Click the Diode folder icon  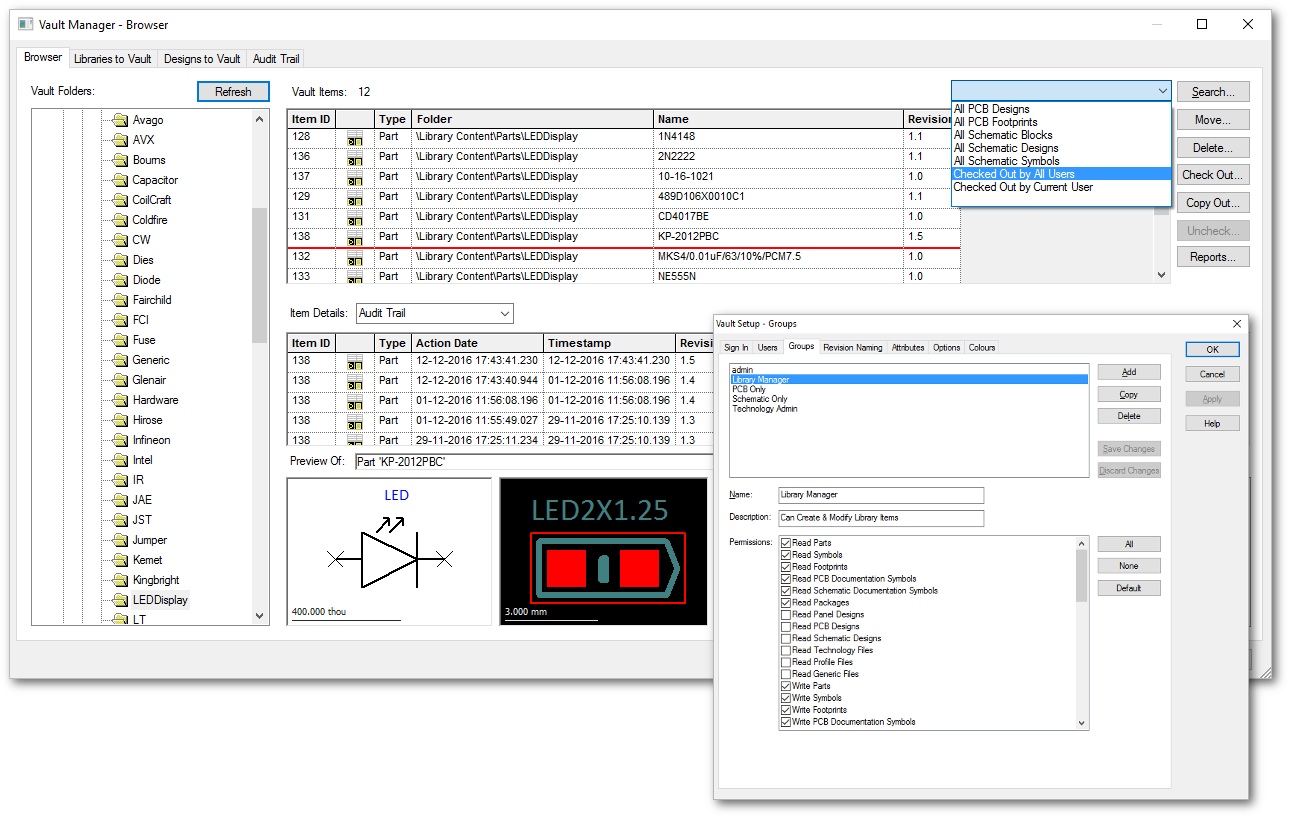point(120,280)
